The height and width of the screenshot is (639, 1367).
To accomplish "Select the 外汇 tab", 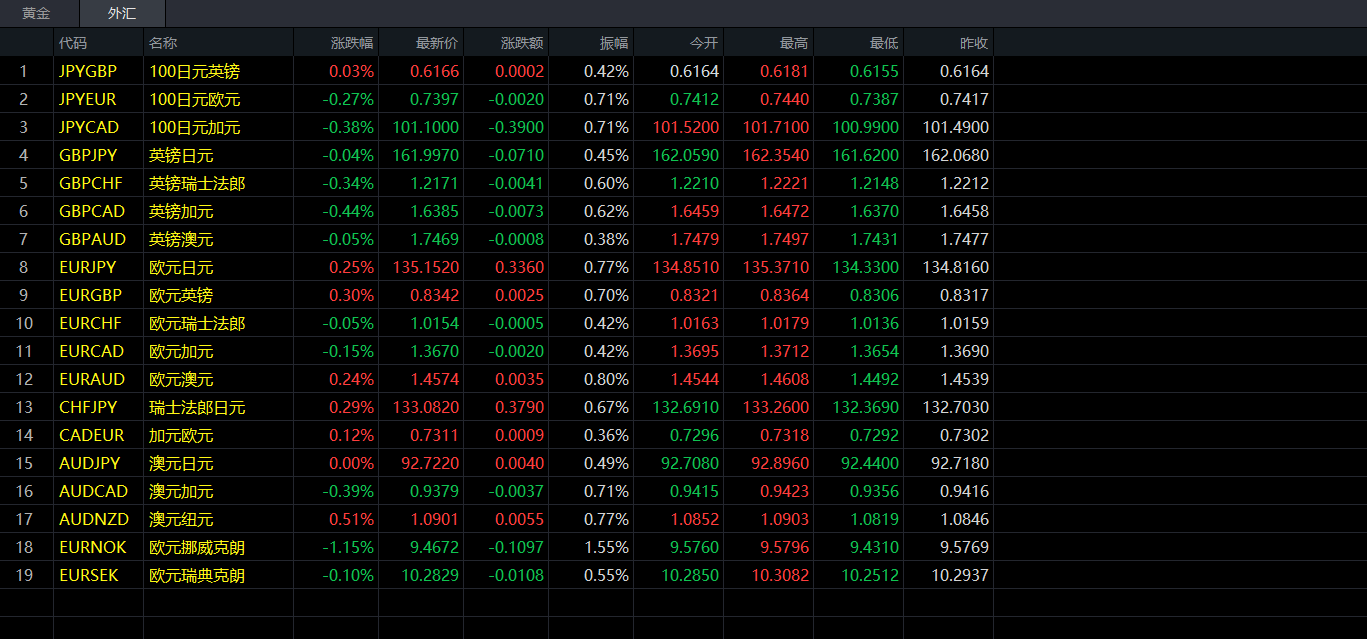I will 122,14.
